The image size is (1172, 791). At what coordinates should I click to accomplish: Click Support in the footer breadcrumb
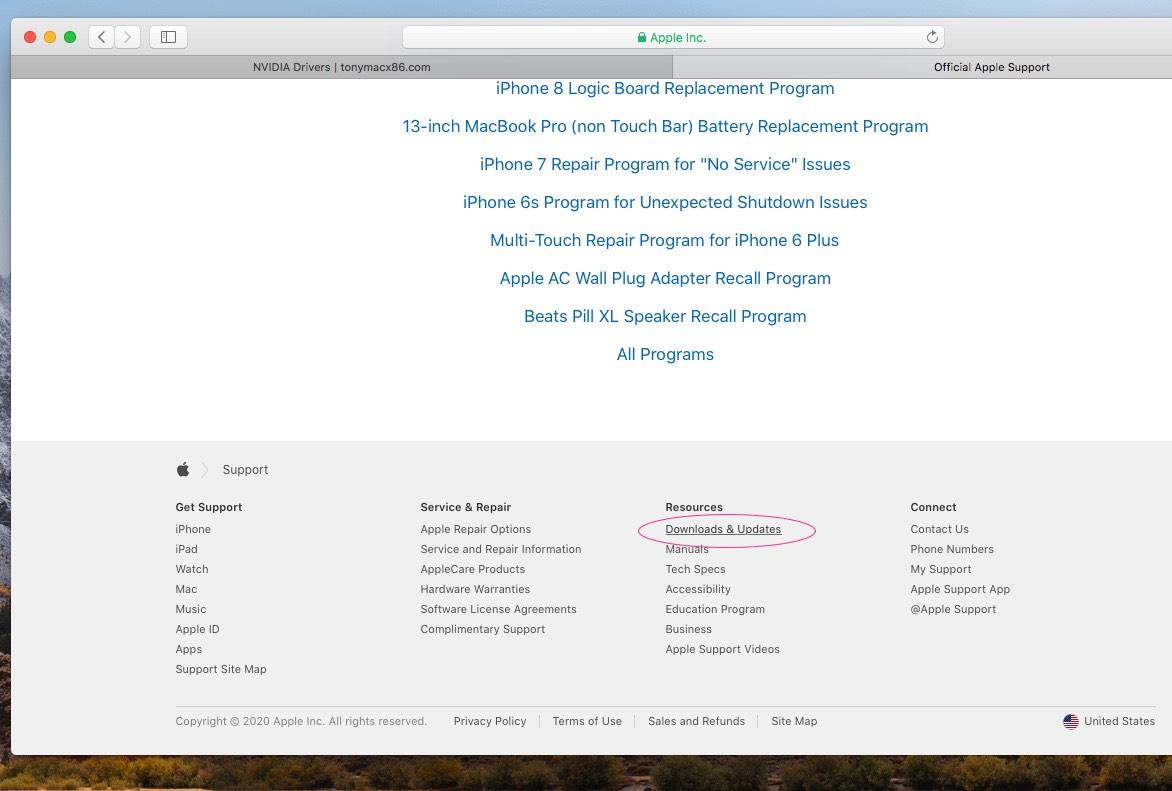pyautogui.click(x=245, y=470)
